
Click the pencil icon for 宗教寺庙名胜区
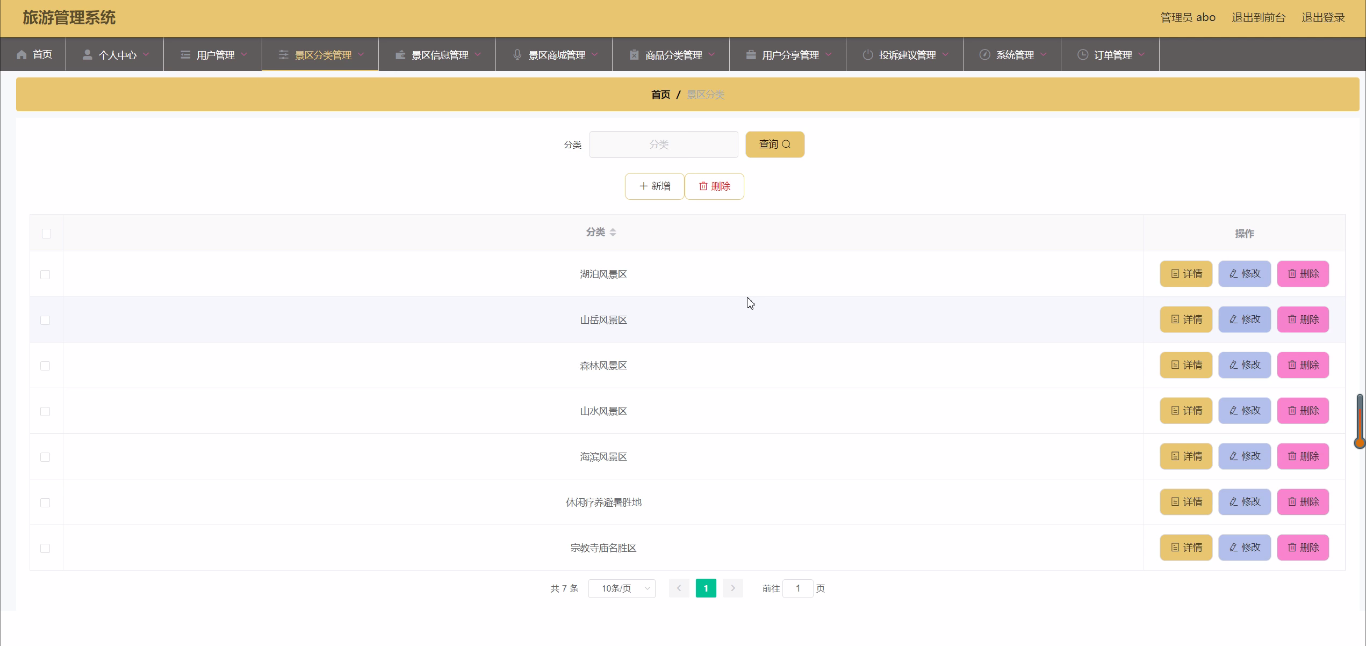point(1233,548)
